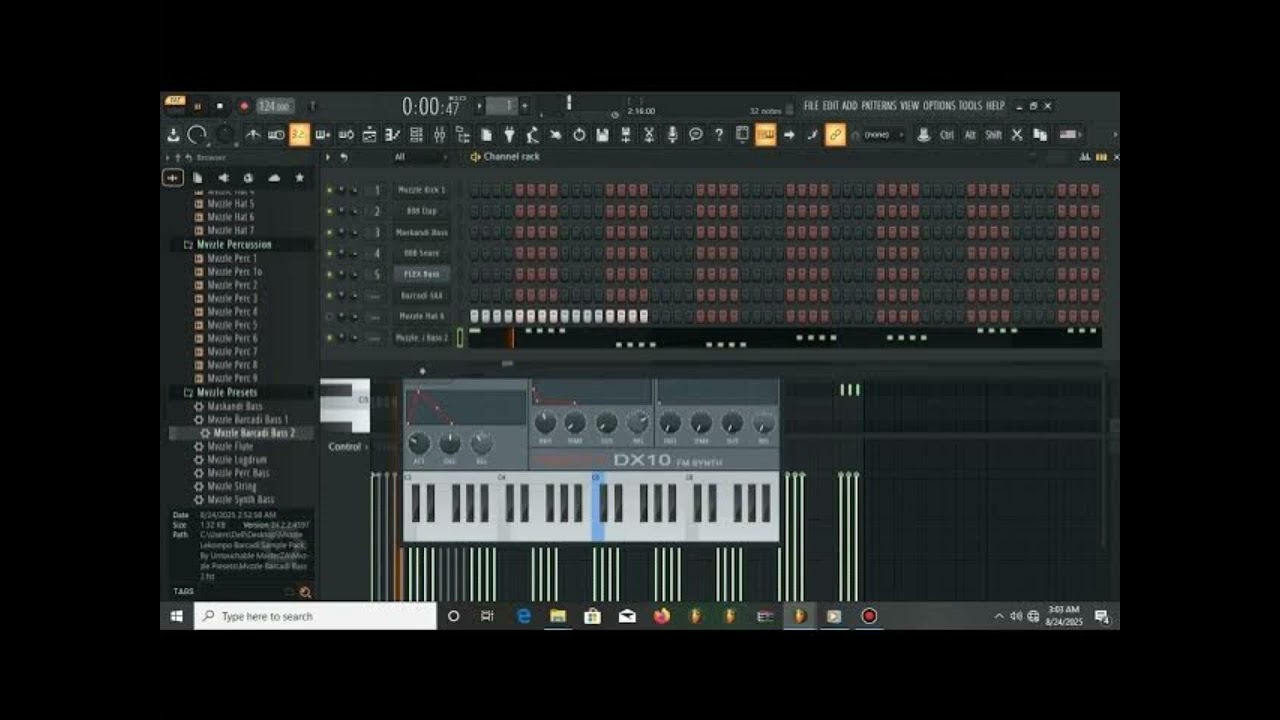
Task: Click the microphone recording icon
Action: tap(673, 134)
